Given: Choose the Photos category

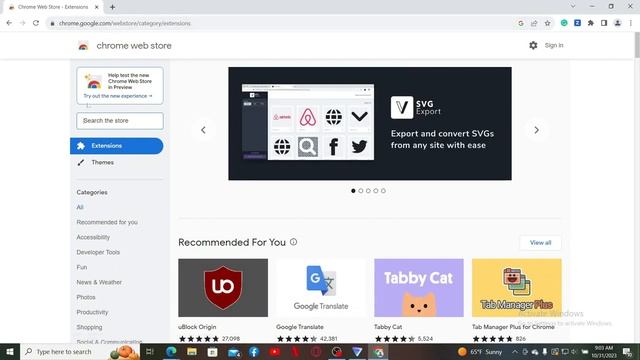Looking at the screenshot, I should click(86, 297).
